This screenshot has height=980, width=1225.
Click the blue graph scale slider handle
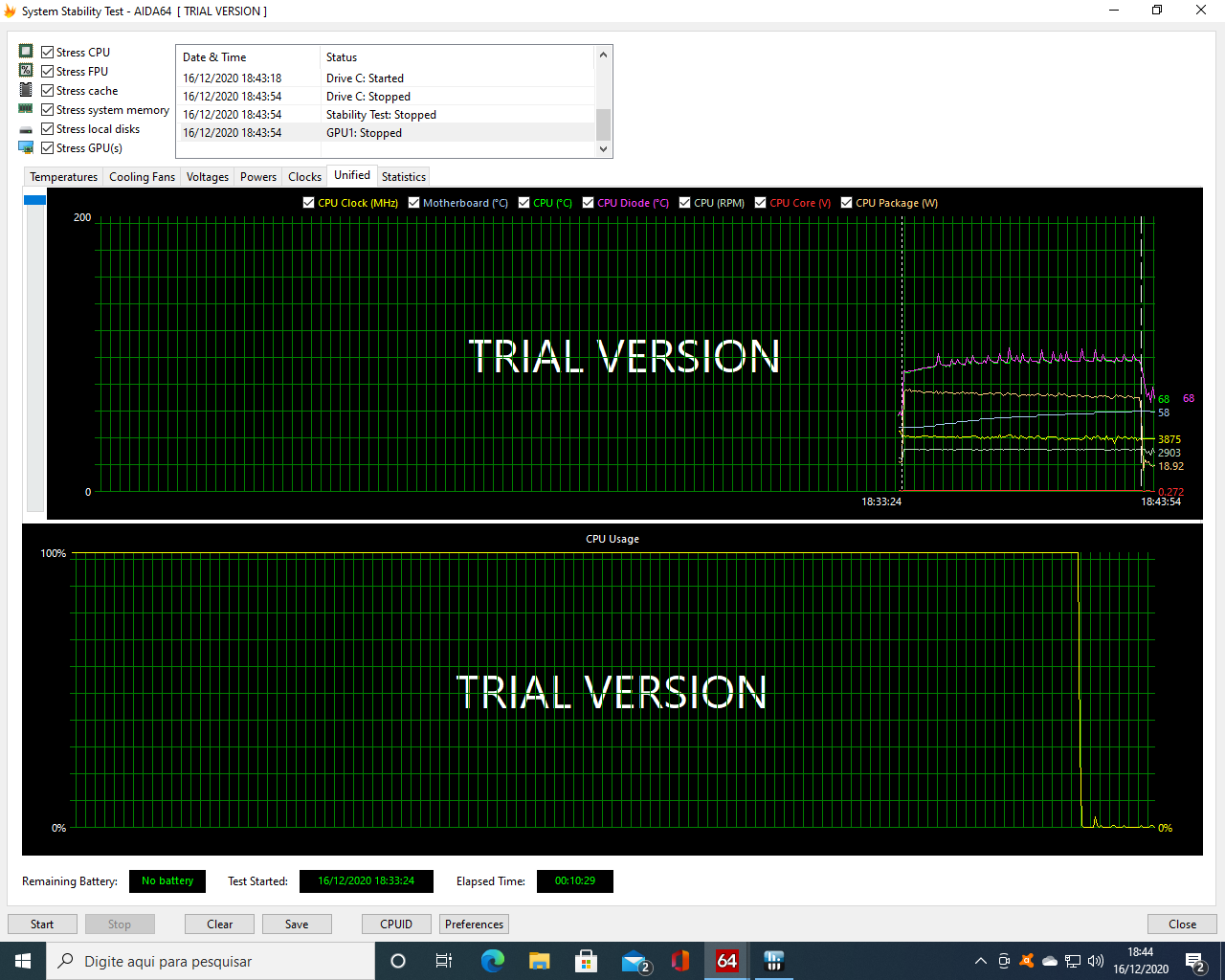[34, 200]
